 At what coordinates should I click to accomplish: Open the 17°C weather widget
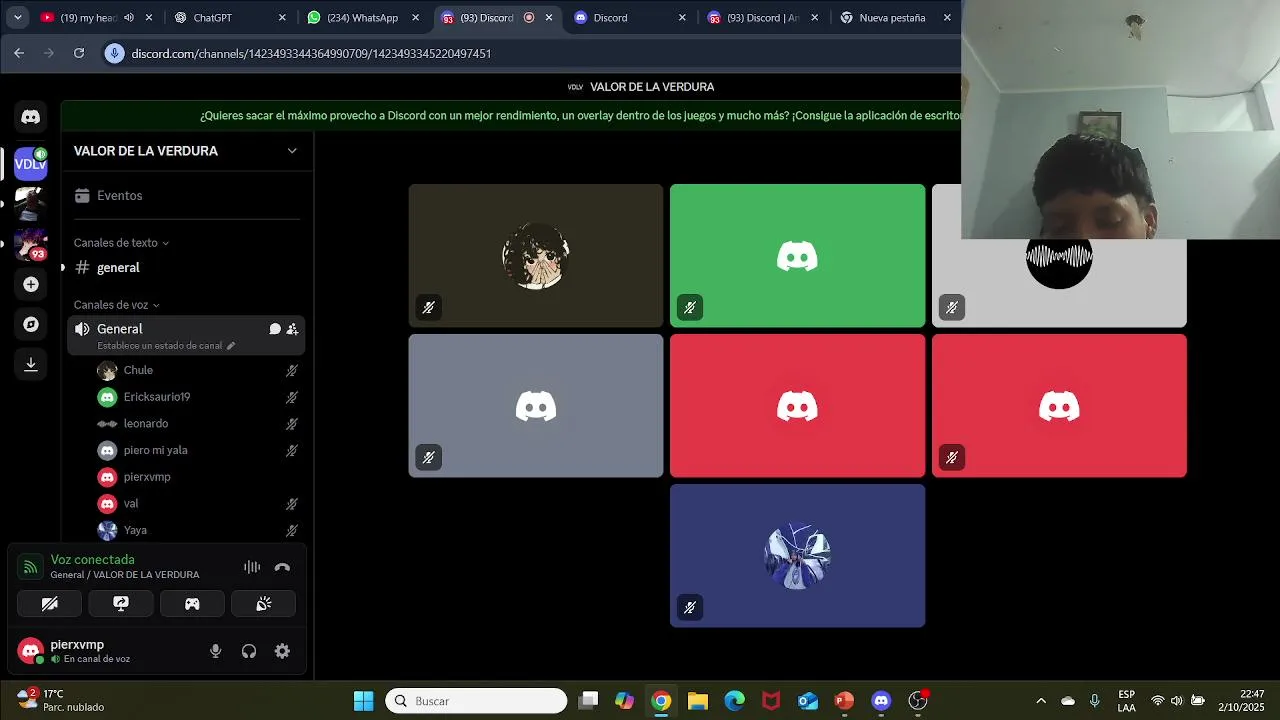coord(62,700)
